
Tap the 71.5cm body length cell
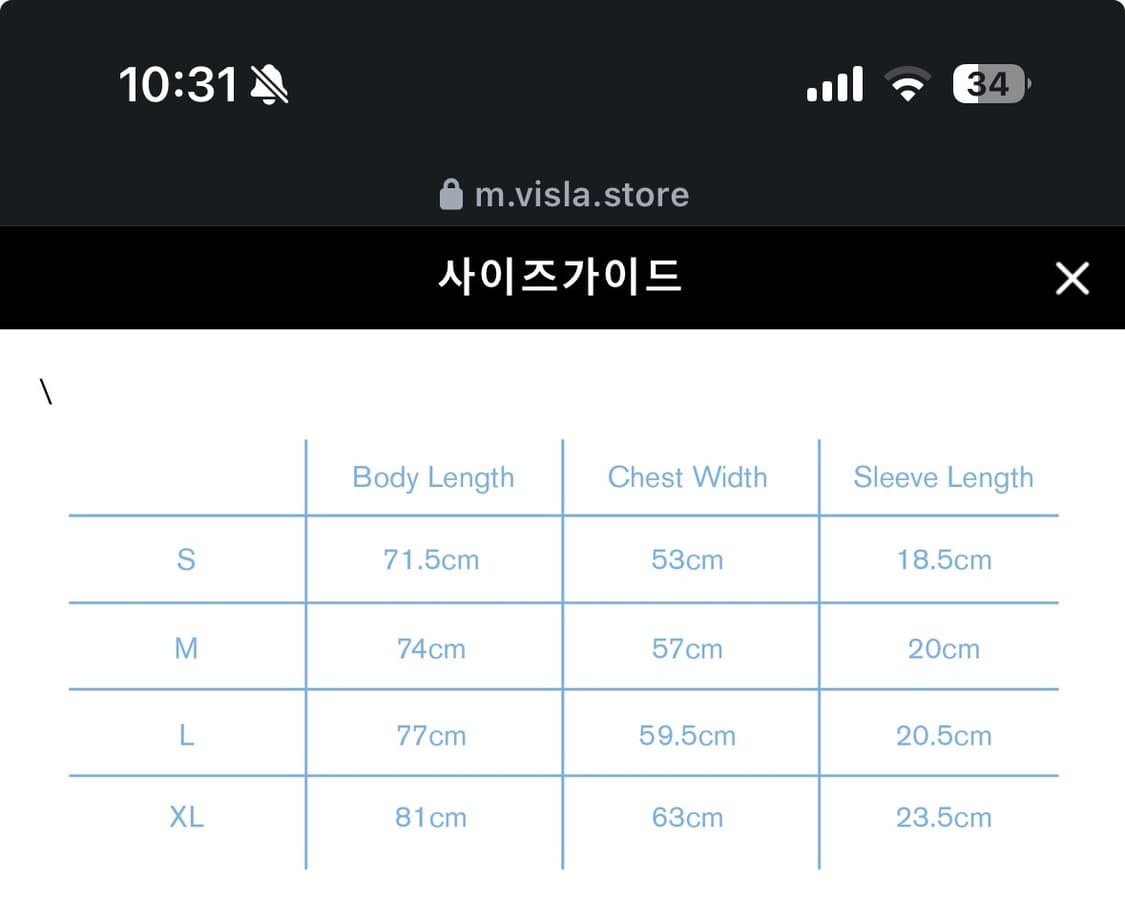coord(431,560)
